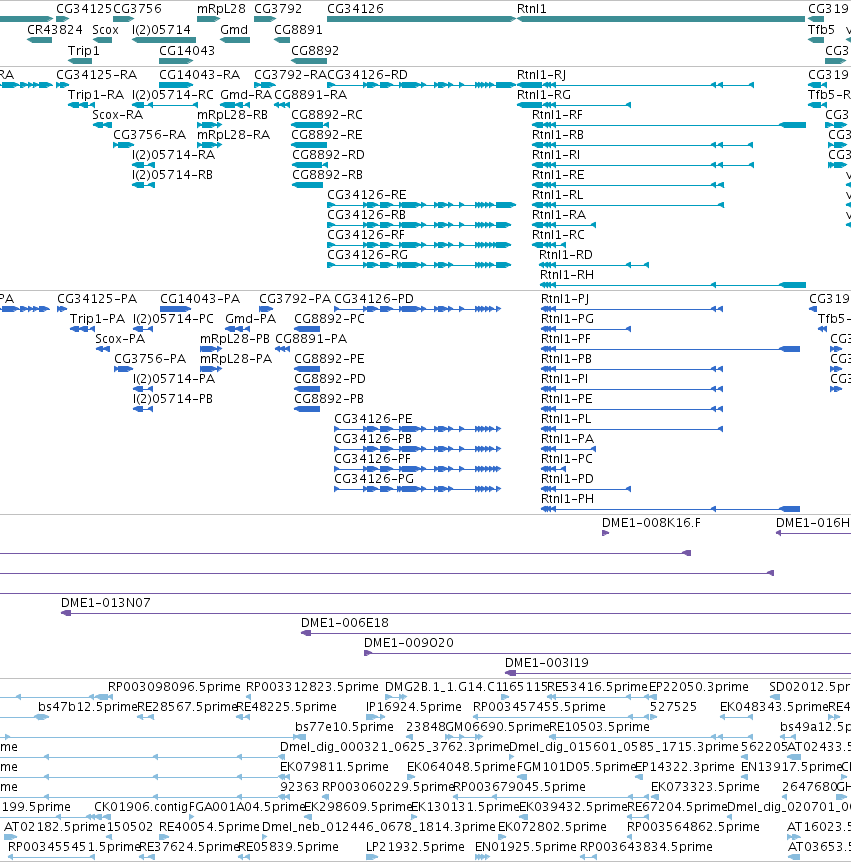
Task: Click transcript CG34126-RE
Action: pyautogui.click(x=367, y=195)
